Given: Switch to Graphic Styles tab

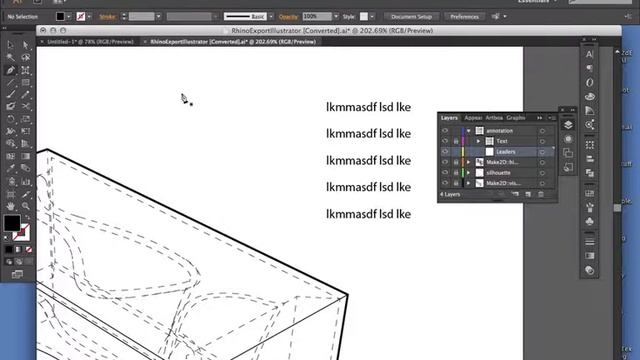Looking at the screenshot, I should click(516, 118).
